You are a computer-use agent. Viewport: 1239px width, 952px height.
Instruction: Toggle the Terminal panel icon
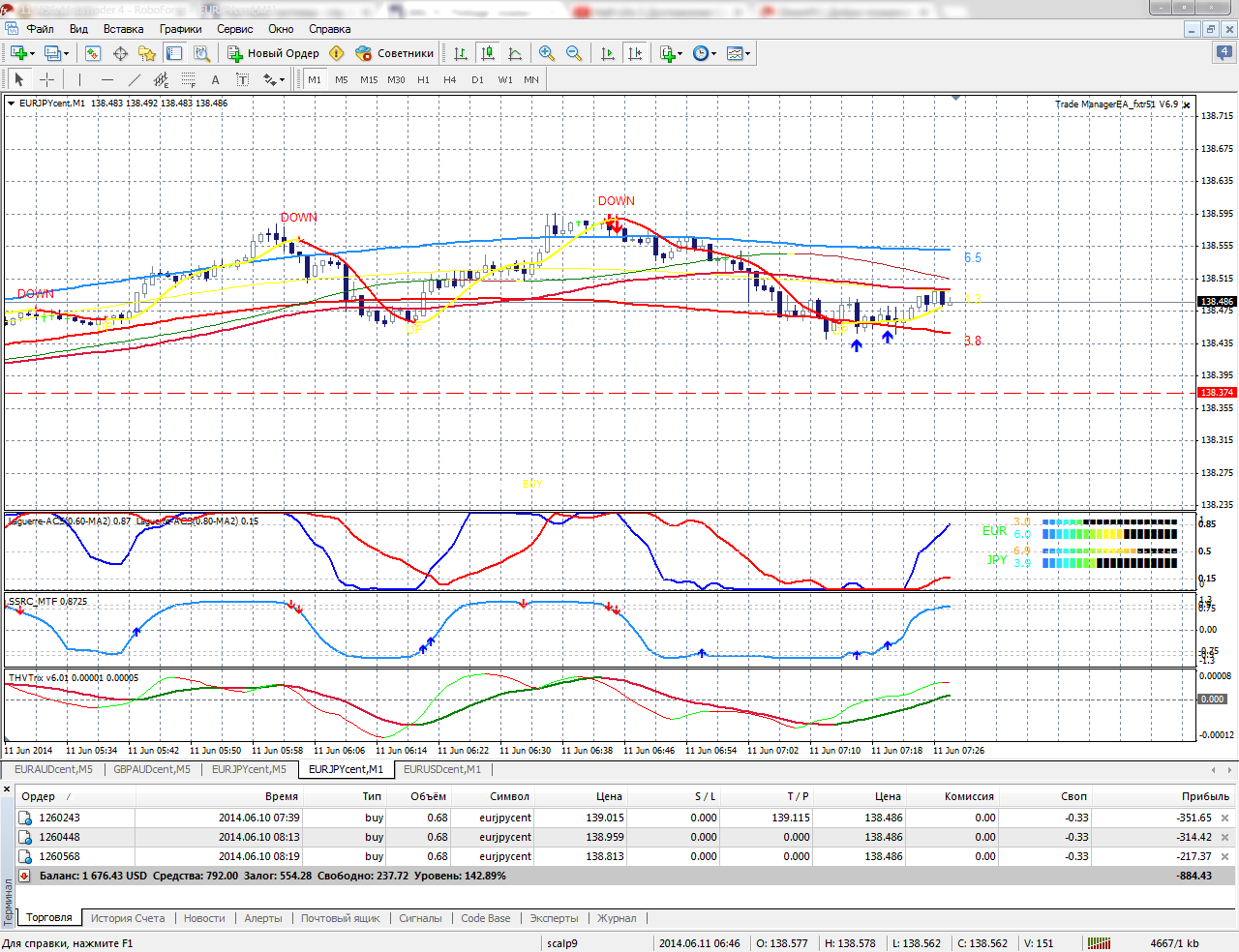pos(174,53)
